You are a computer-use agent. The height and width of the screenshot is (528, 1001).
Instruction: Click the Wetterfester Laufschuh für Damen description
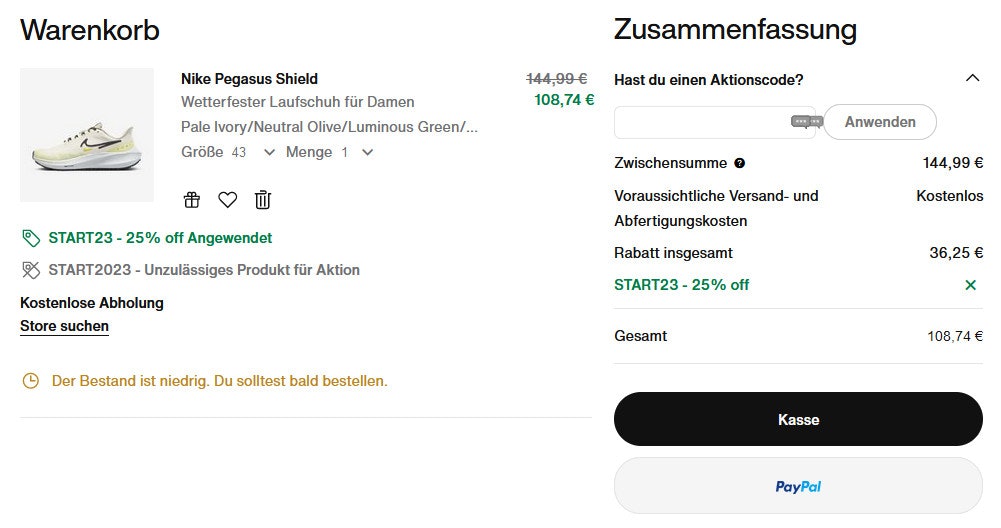297,102
